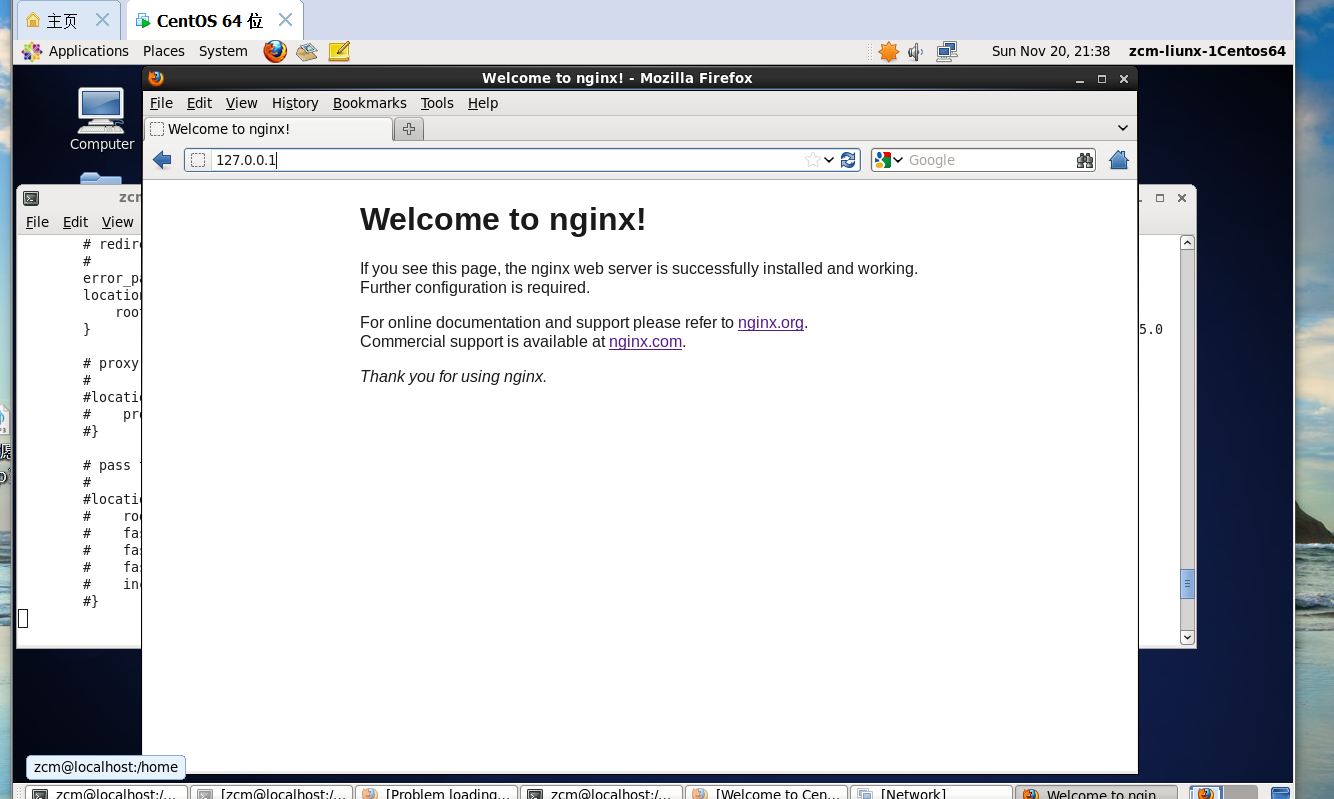Image resolution: width=1334 pixels, height=799 pixels.
Task: Go to Firefox home page icon
Action: [x=1119, y=160]
